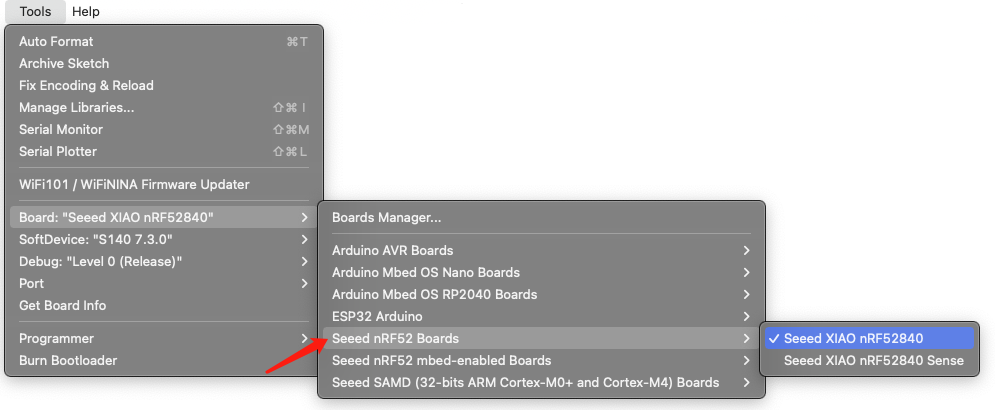Expand ESP32 Arduino boards list
The height and width of the screenshot is (410, 995).
click(x=541, y=316)
